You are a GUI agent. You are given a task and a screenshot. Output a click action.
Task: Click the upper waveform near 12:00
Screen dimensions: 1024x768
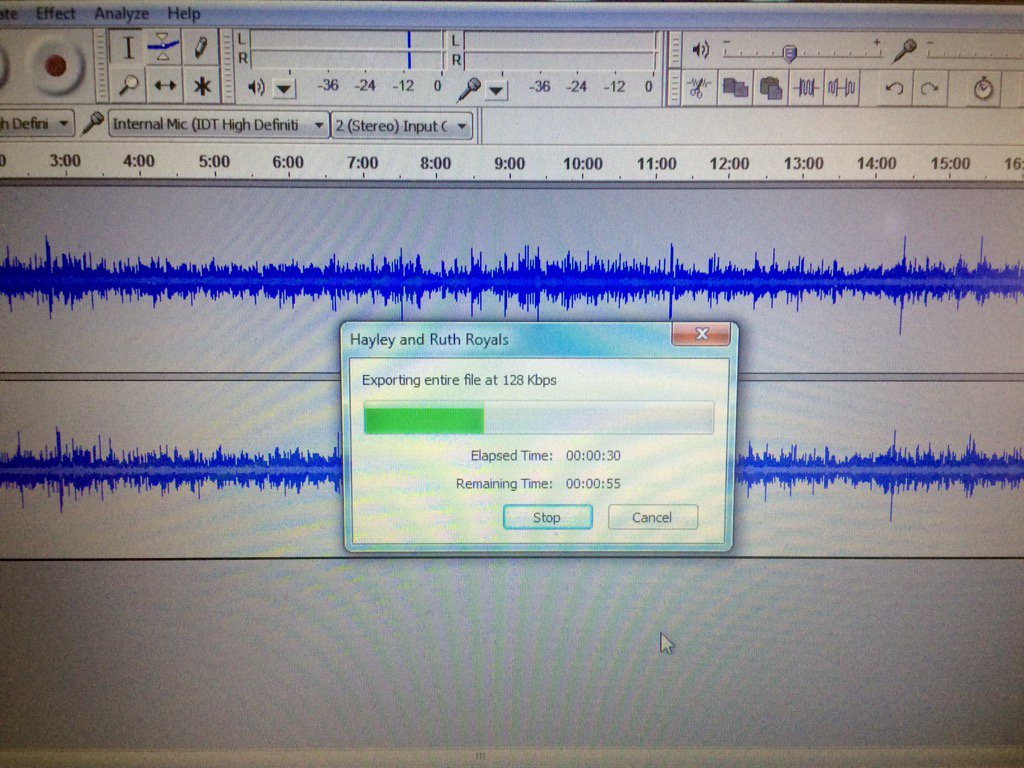tap(729, 280)
